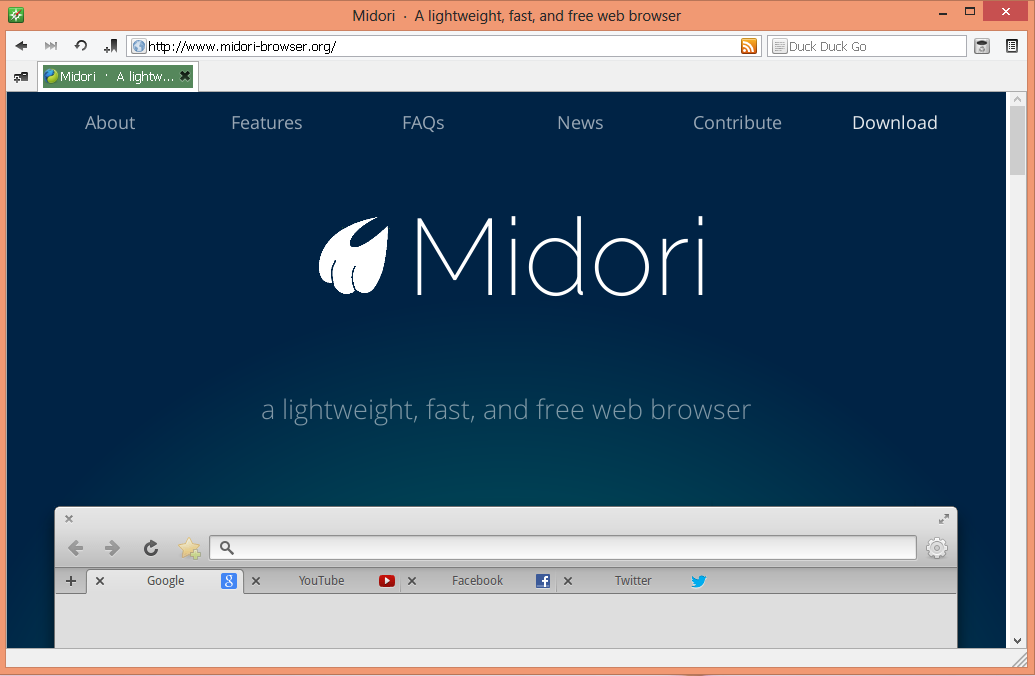The width and height of the screenshot is (1035, 676).
Task: Click the Facebook favicon
Action: click(543, 581)
